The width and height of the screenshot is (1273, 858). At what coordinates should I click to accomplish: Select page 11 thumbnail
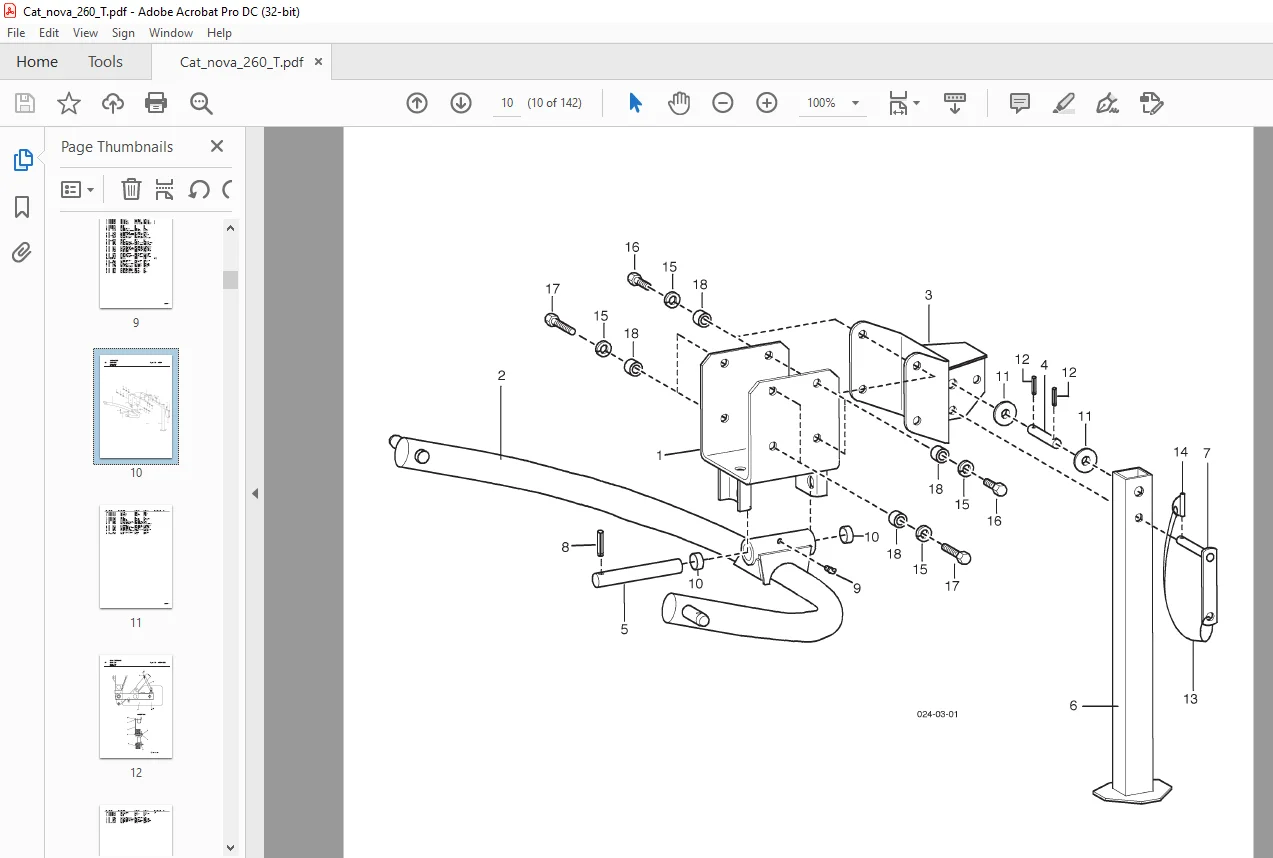coord(136,557)
